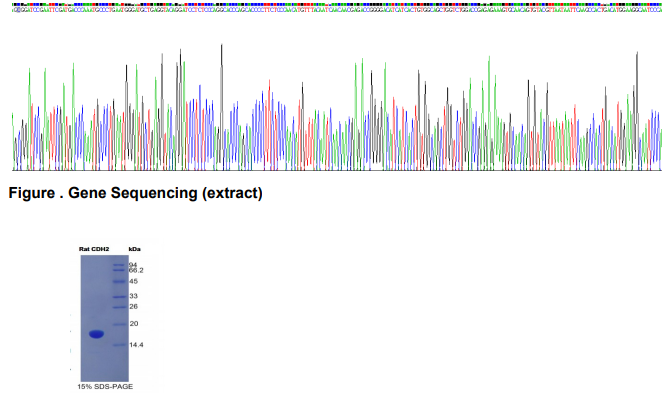The height and width of the screenshot is (397, 665).
Task: Click the 20 kDa marker label
Action: pyautogui.click(x=134, y=324)
